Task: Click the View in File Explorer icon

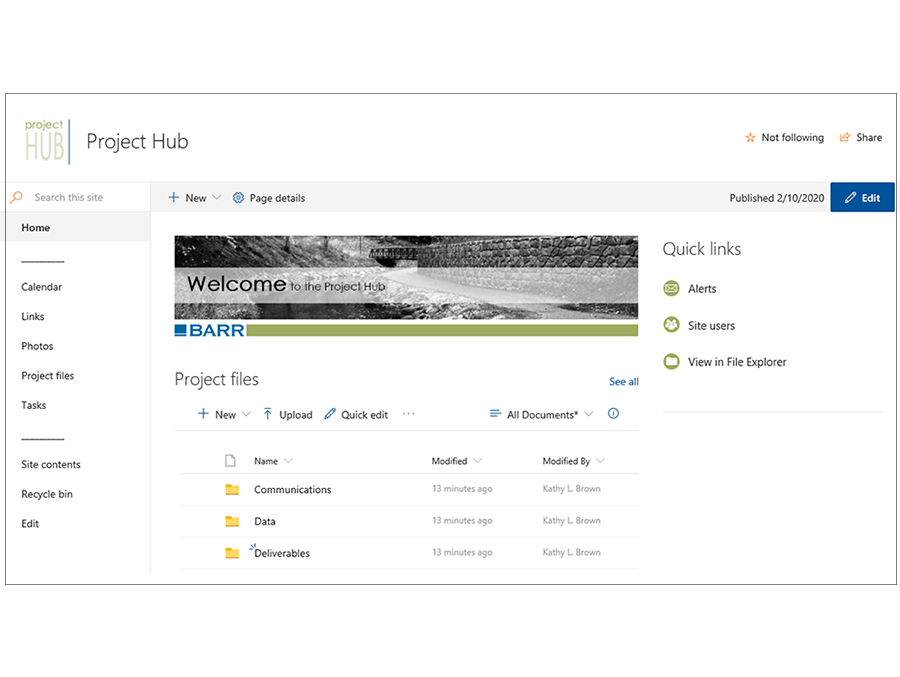Action: click(671, 362)
